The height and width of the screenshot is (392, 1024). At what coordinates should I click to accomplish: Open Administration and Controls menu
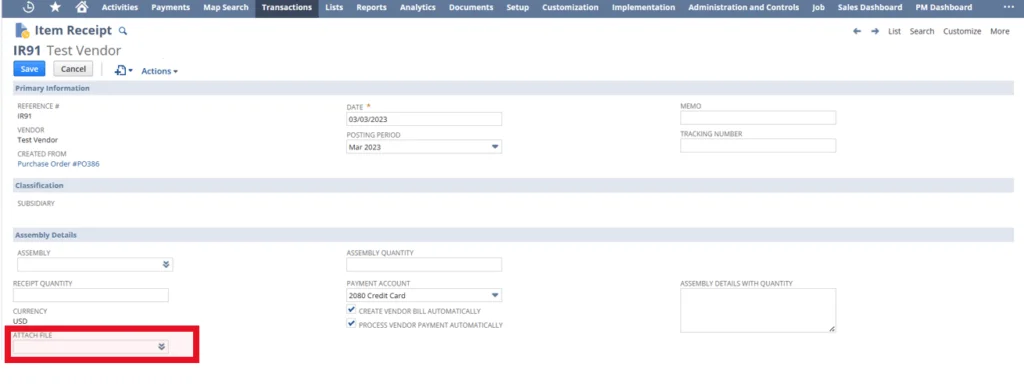(x=743, y=8)
